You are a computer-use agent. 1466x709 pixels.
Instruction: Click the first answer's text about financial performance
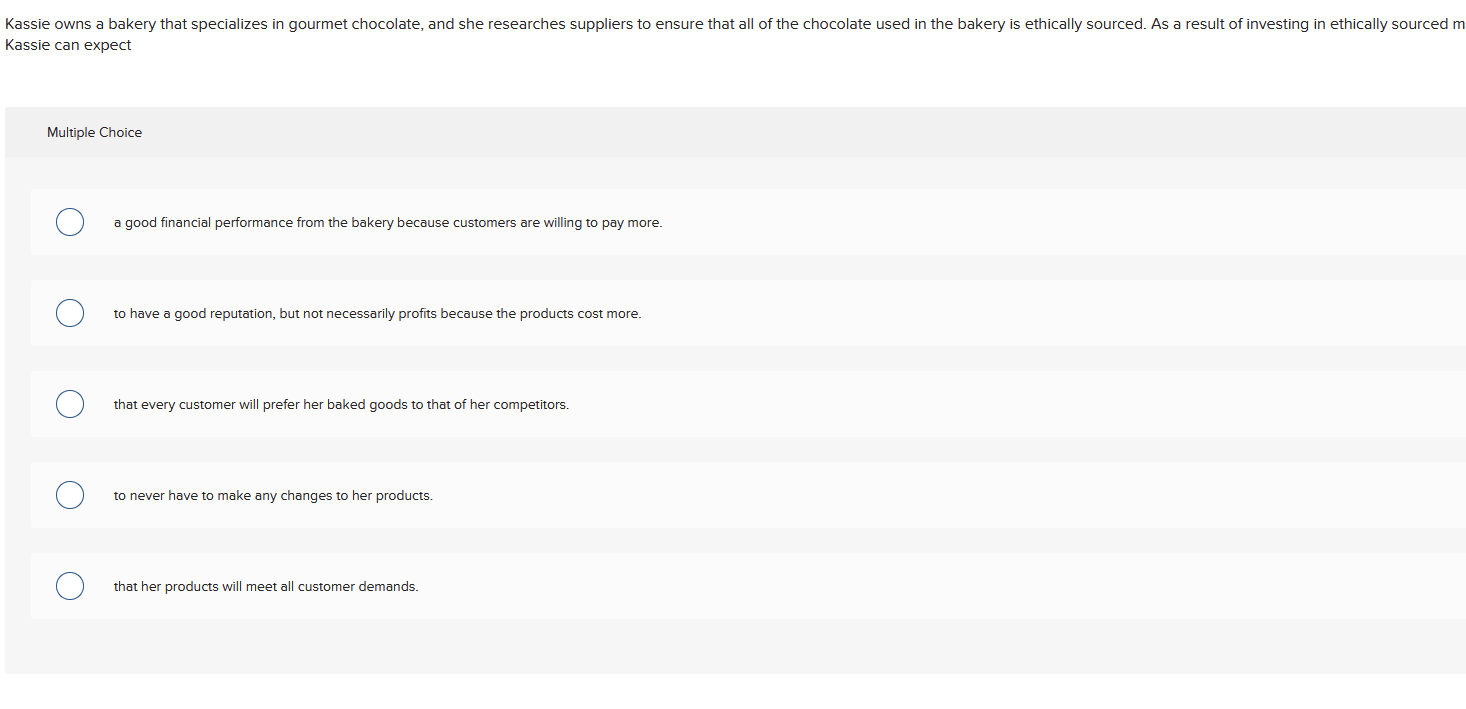(x=388, y=222)
